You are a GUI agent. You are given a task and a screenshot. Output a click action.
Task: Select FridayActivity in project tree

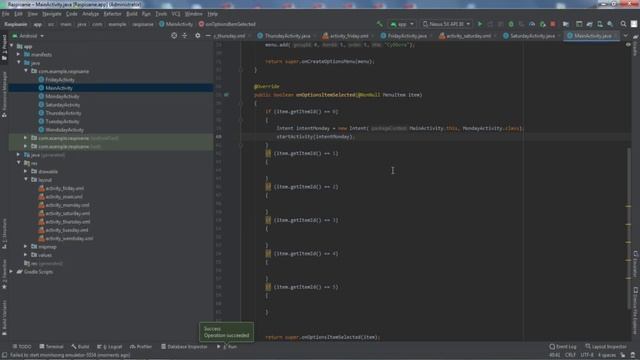coord(60,80)
